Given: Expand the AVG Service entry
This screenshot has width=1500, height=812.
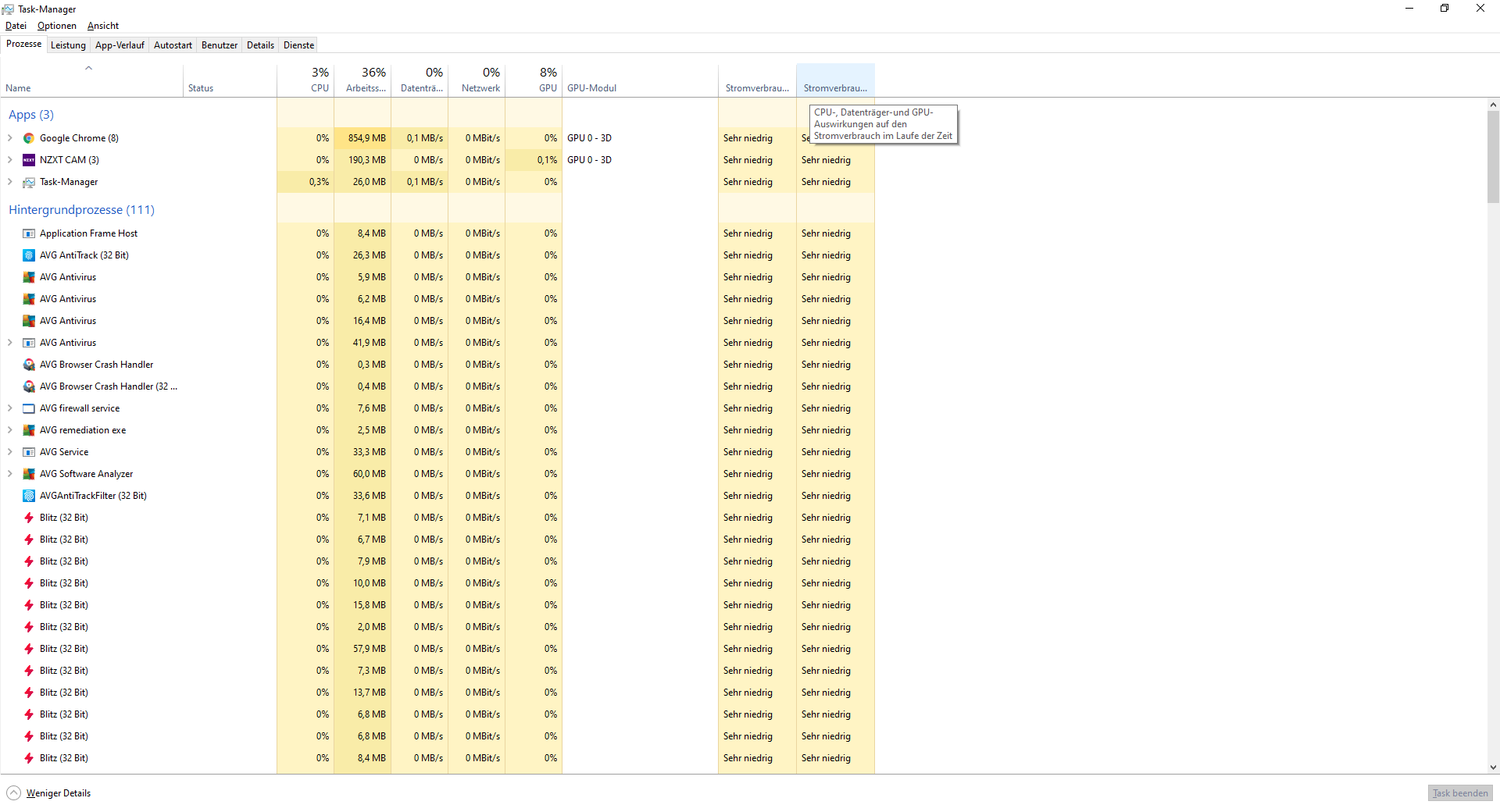Looking at the screenshot, I should [x=9, y=452].
